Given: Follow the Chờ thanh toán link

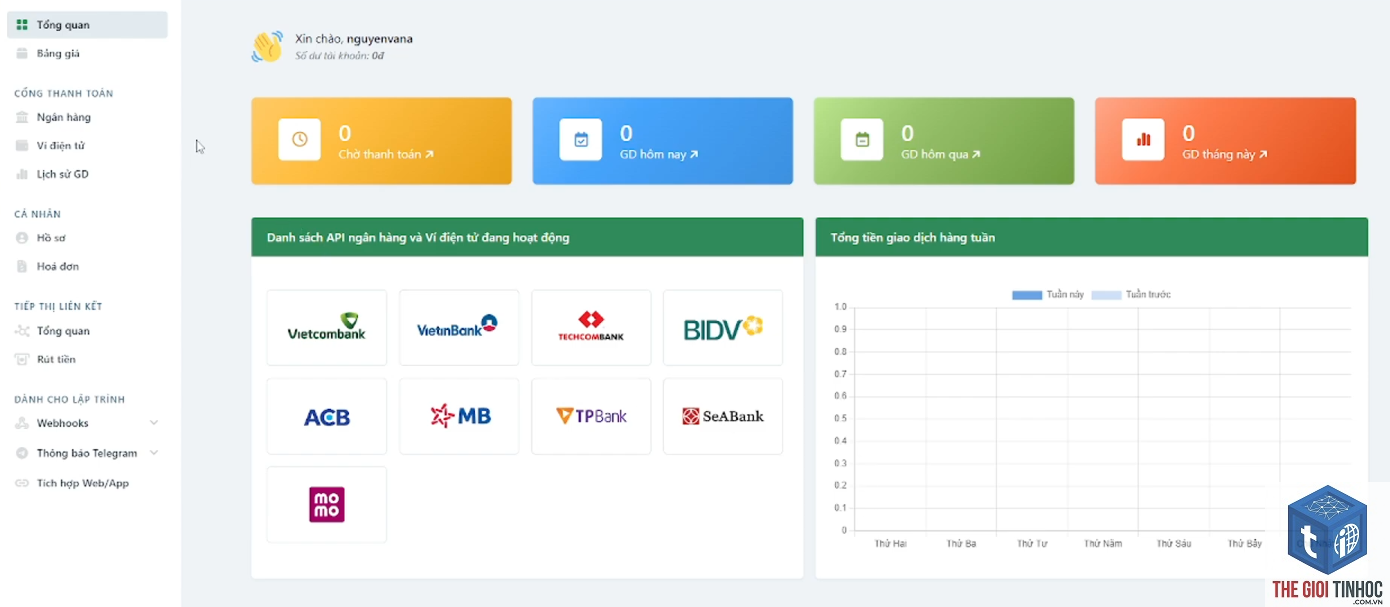Looking at the screenshot, I should pos(386,155).
